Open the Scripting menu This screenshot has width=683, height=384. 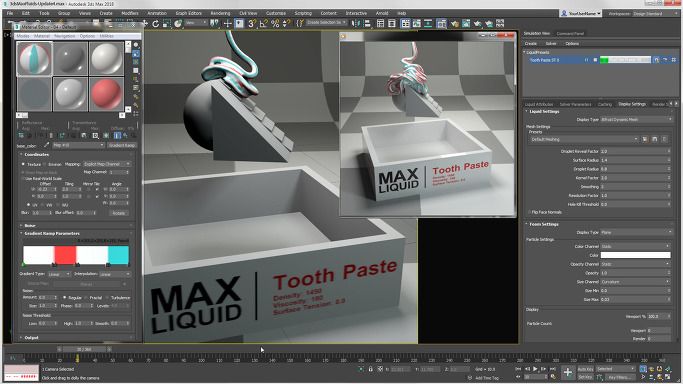point(303,13)
